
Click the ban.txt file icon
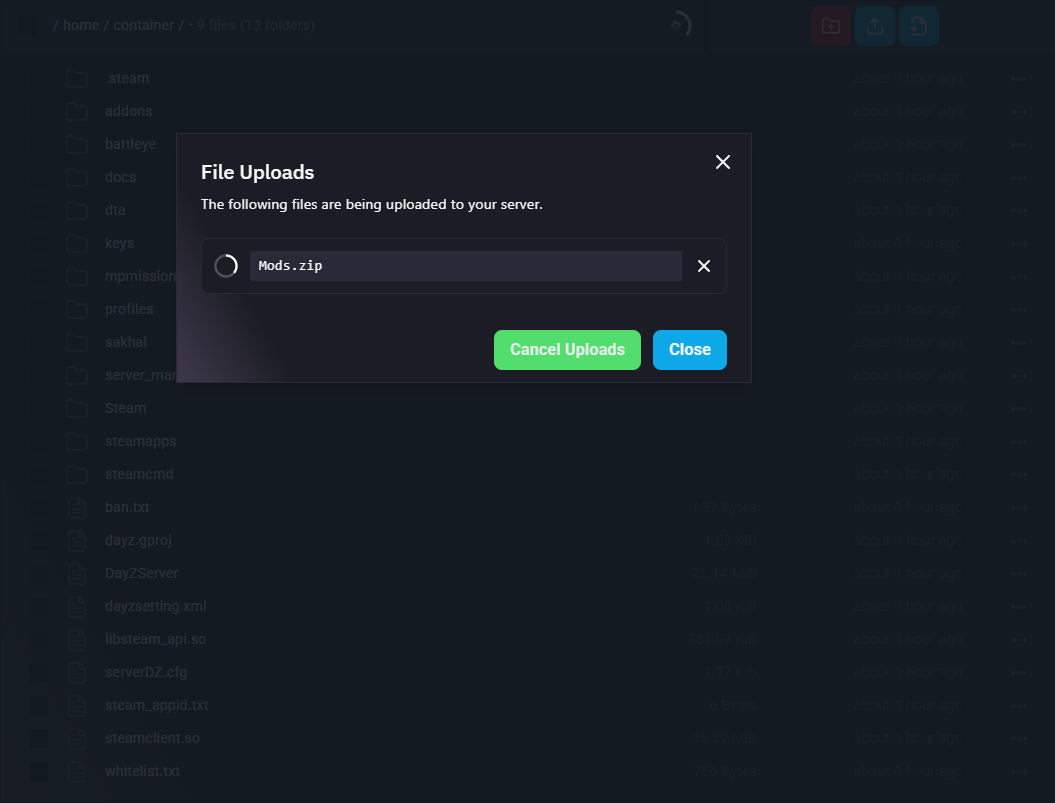(77, 507)
